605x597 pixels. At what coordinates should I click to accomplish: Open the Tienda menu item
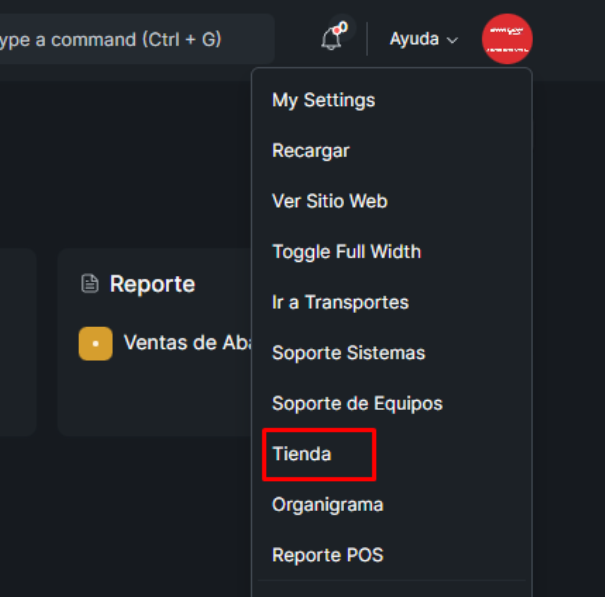(302, 454)
